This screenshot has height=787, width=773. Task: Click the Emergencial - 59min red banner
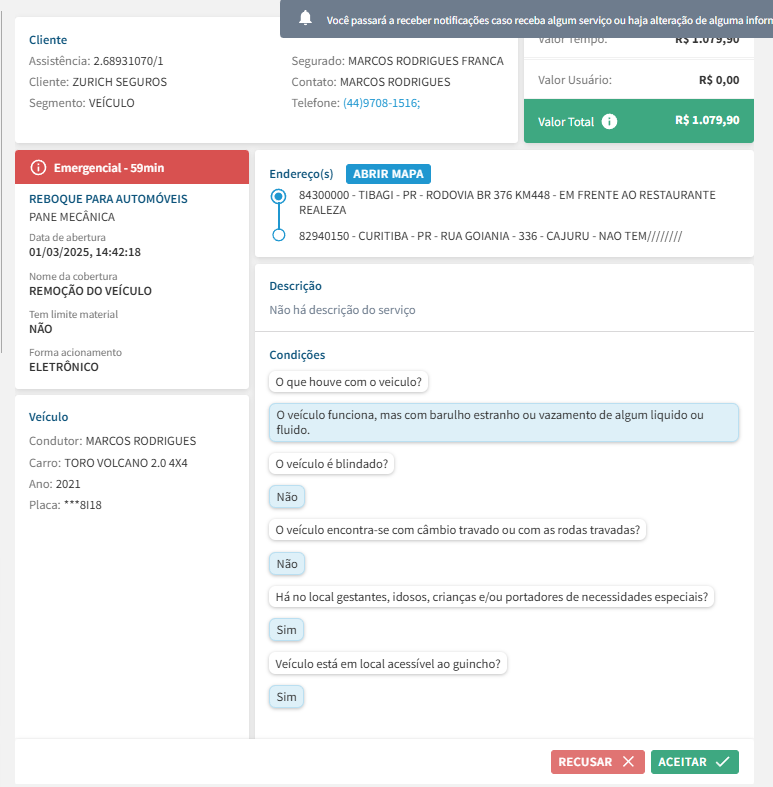pos(132,167)
